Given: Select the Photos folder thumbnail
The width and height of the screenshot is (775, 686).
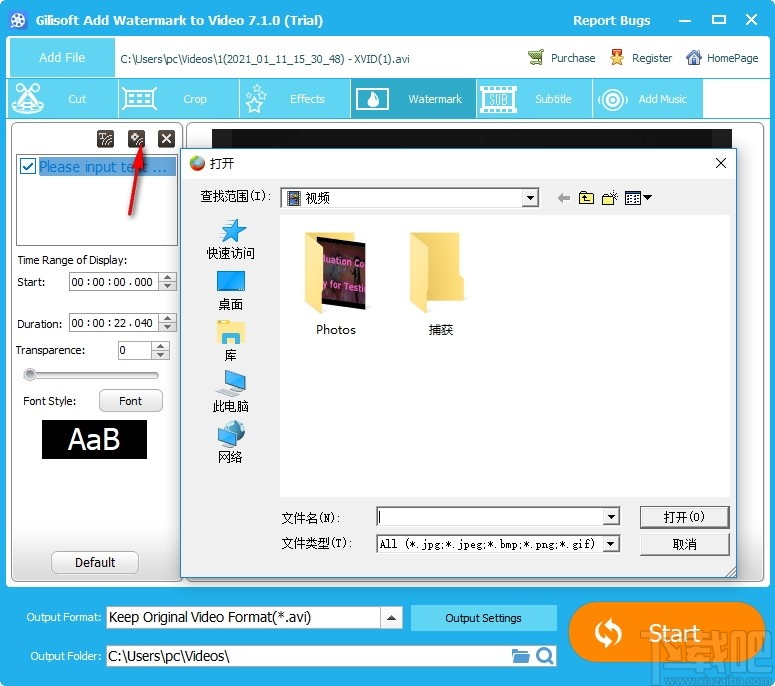Looking at the screenshot, I should click(336, 284).
